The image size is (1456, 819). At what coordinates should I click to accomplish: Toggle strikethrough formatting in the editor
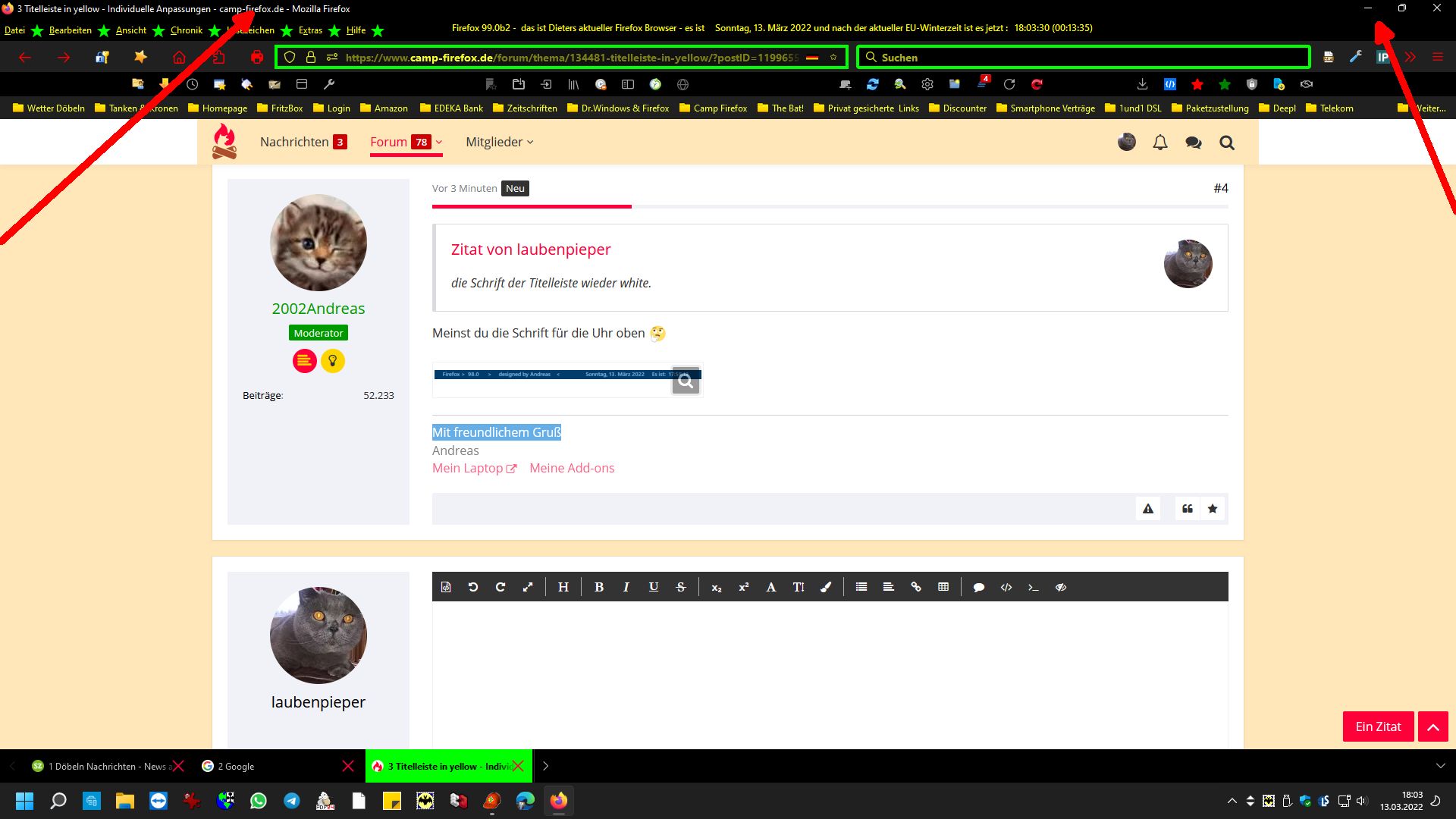pos(680,587)
